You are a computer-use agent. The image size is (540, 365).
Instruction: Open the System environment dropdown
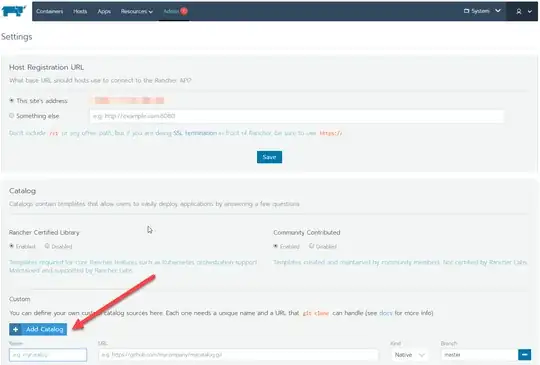click(x=482, y=11)
